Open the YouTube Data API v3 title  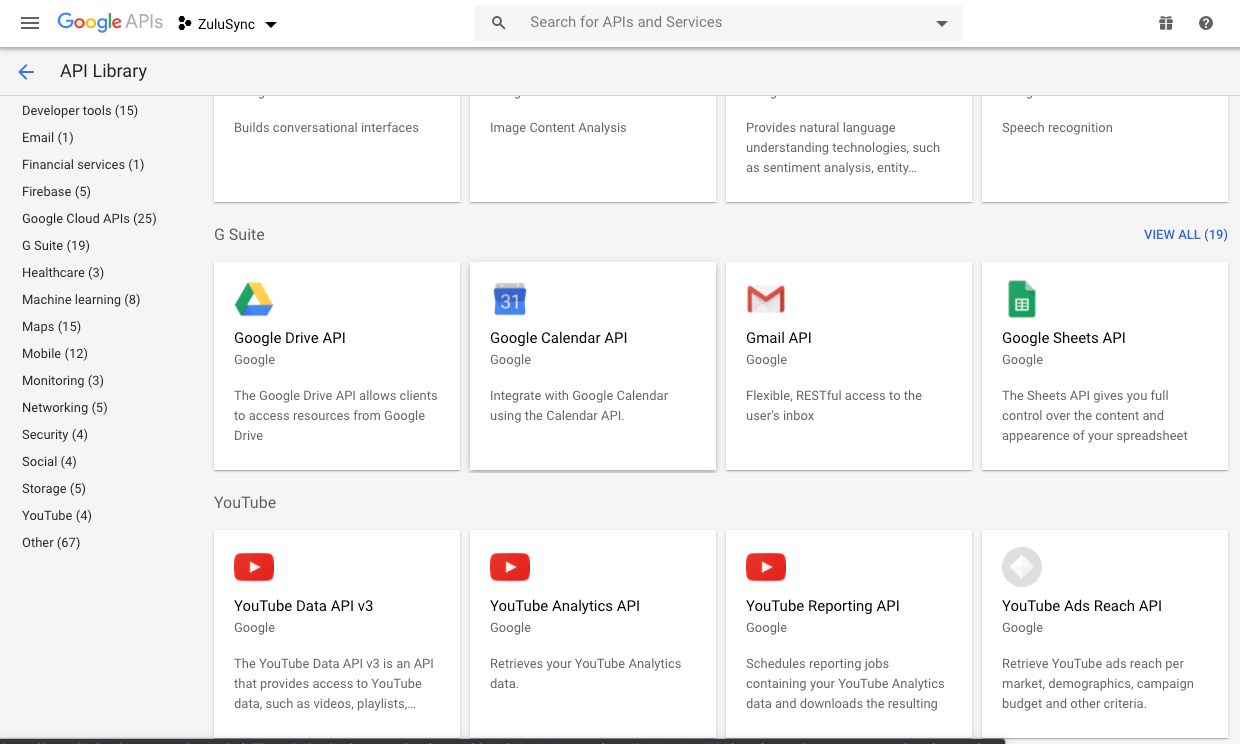(x=304, y=606)
